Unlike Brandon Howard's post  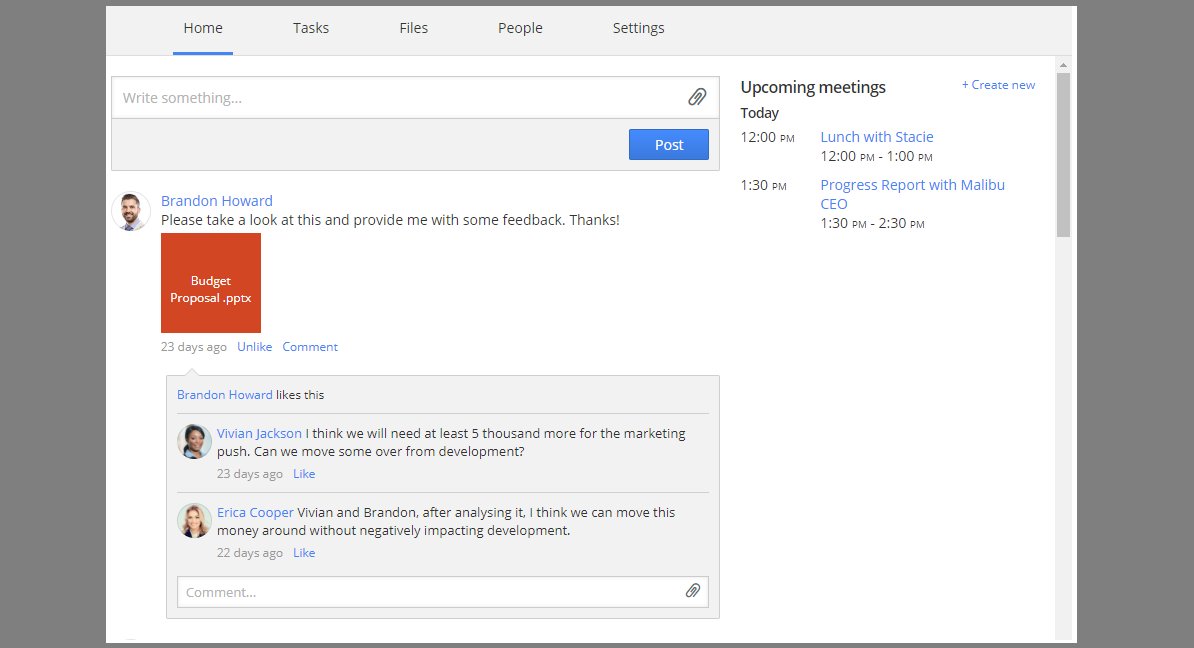[x=254, y=346]
